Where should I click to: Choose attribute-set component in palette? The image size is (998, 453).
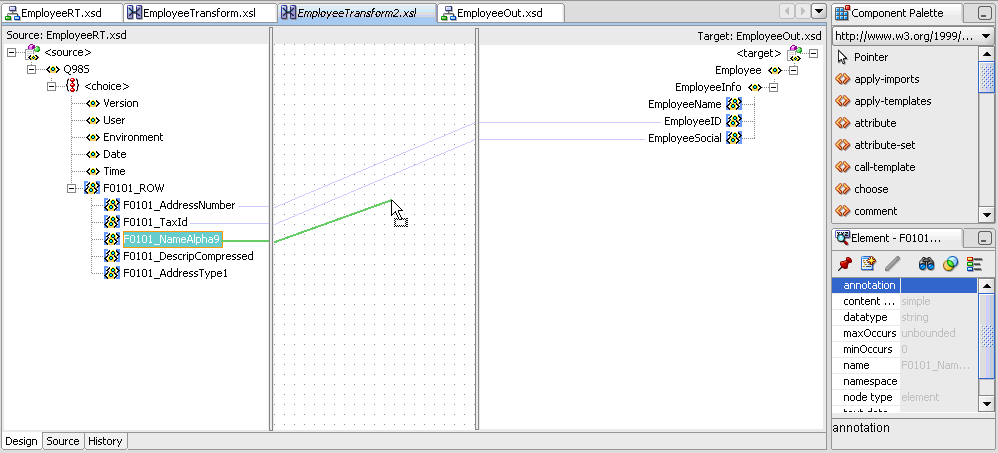pos(885,145)
